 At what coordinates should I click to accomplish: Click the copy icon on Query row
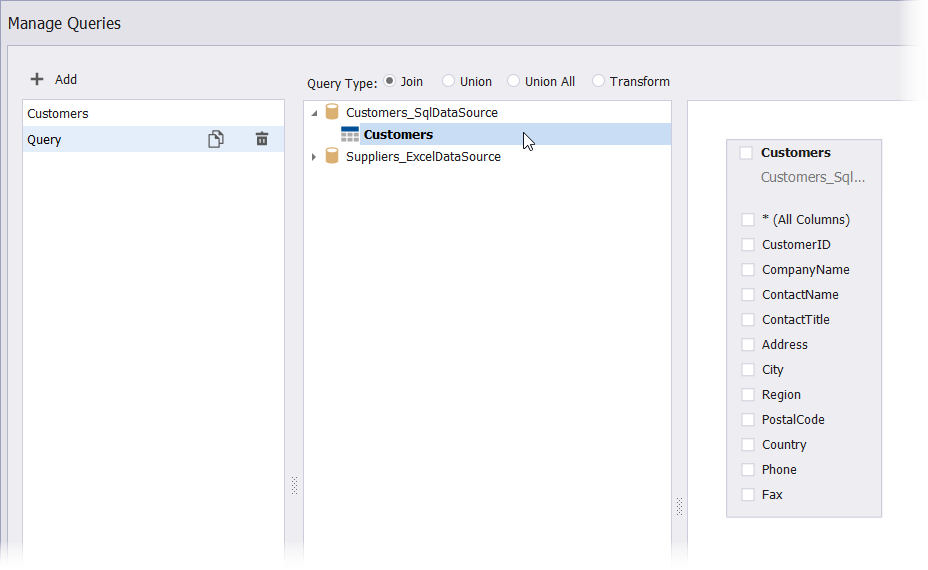point(215,140)
